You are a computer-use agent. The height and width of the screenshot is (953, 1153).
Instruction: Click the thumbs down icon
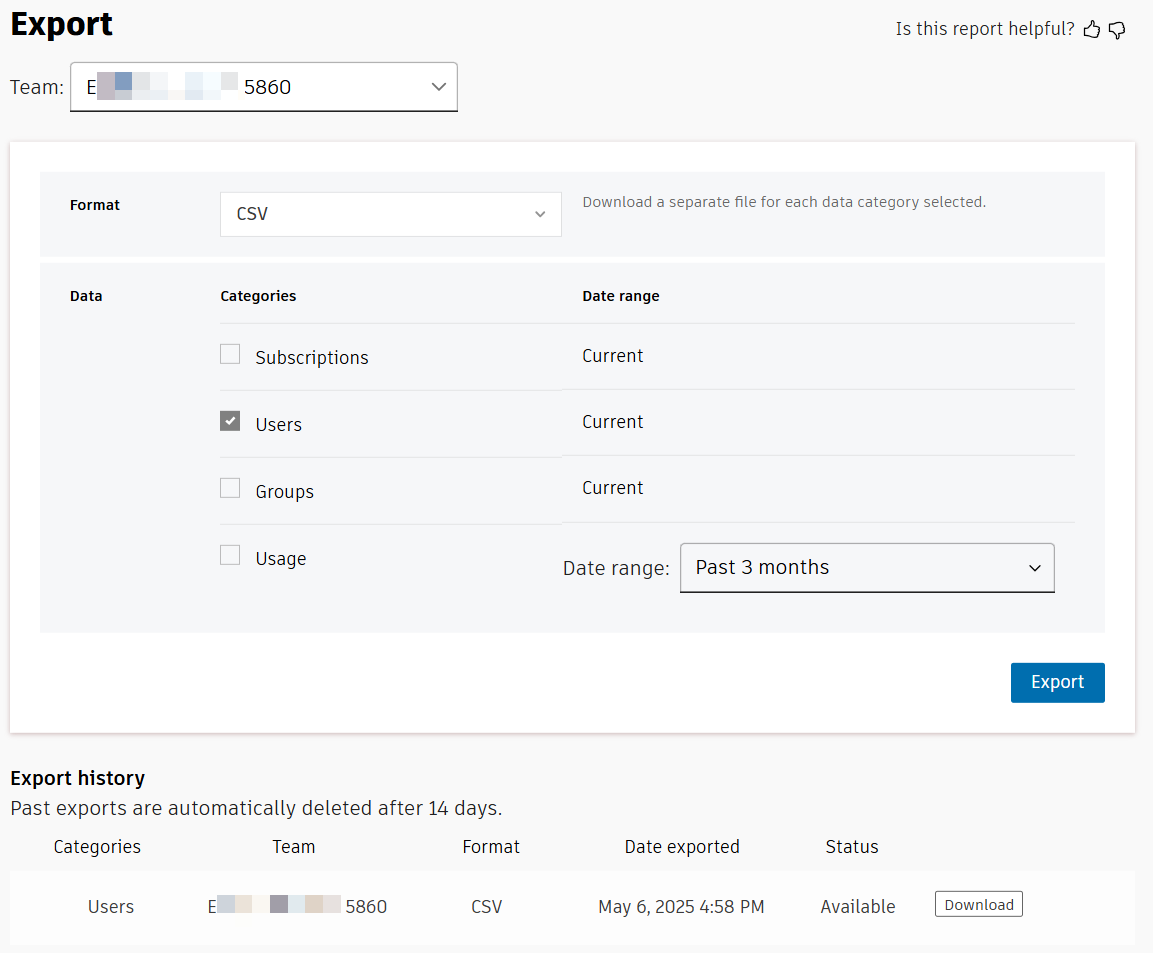point(1117,30)
